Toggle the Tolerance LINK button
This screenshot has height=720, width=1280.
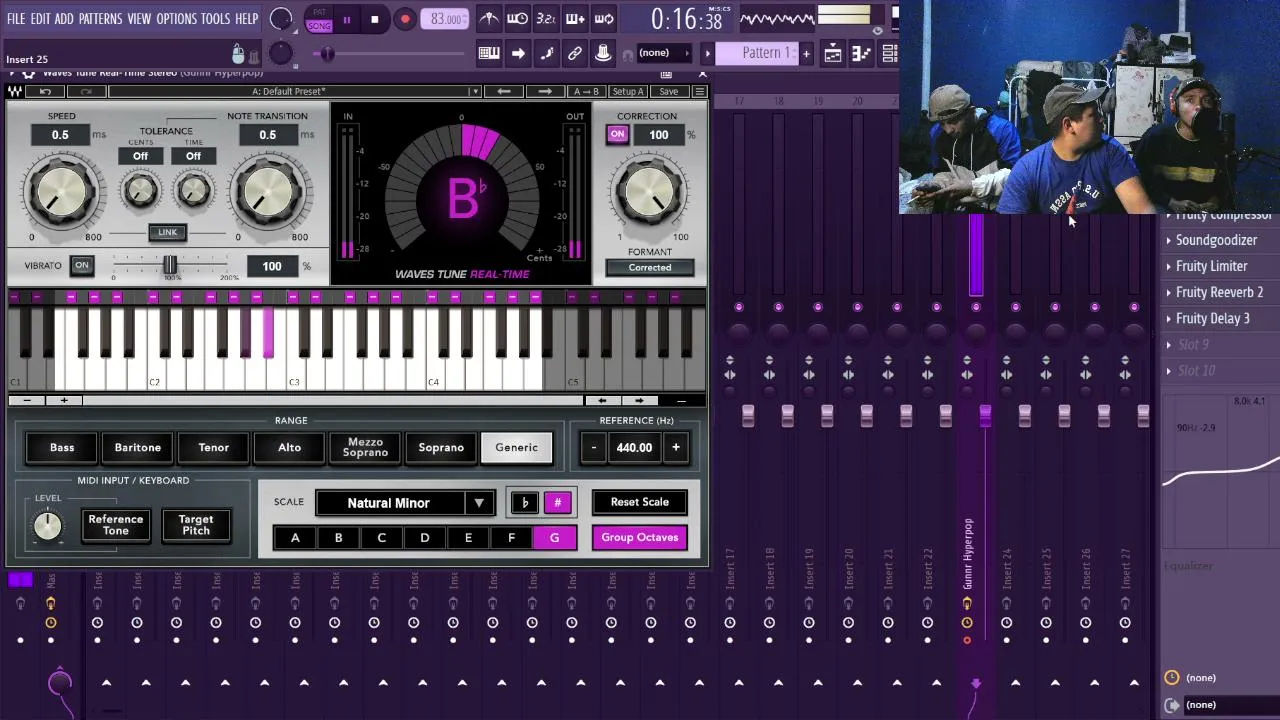coord(167,232)
